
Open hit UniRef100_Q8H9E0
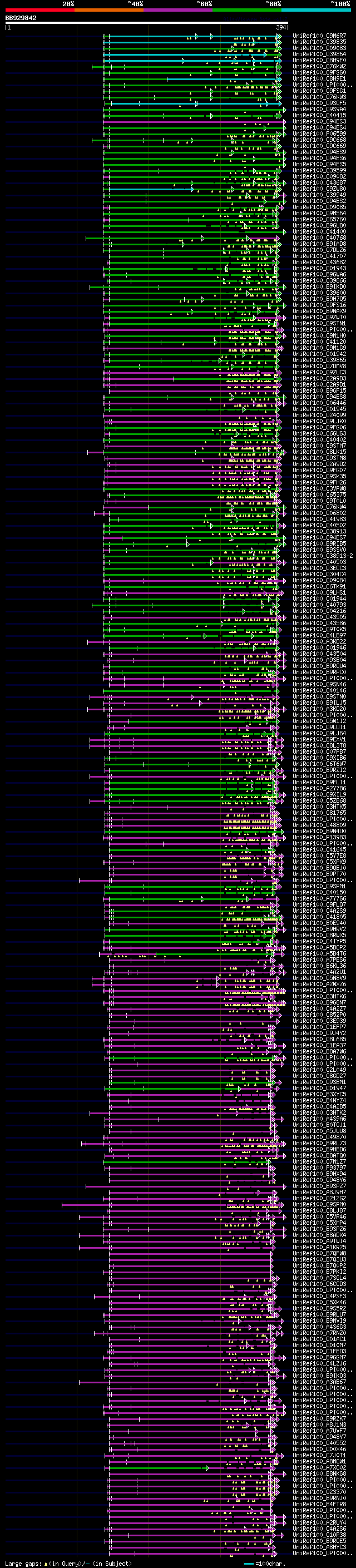click(x=319, y=60)
